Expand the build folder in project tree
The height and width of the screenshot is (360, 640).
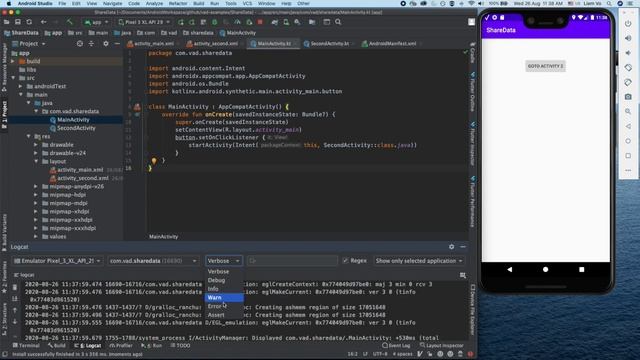click(x=13, y=61)
